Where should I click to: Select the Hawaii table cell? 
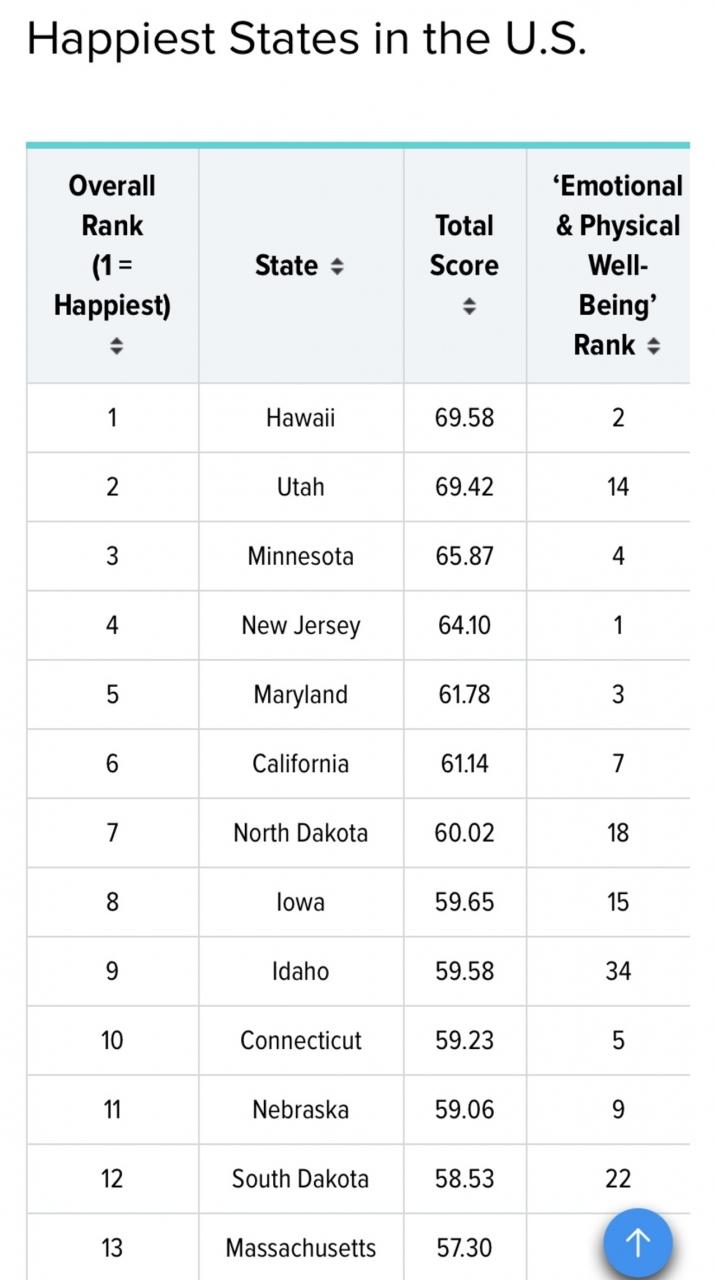[300, 418]
